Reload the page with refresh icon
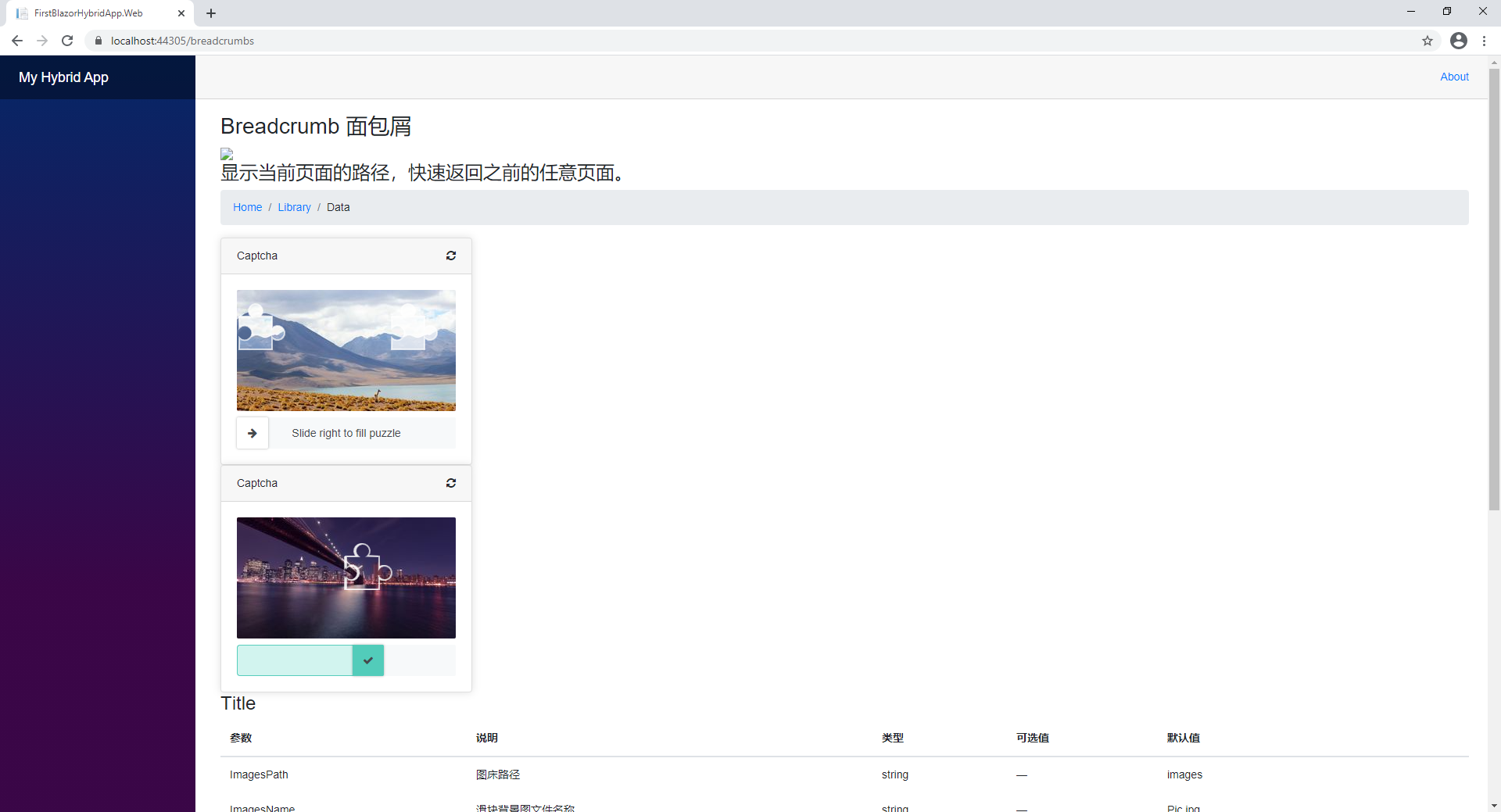This screenshot has height=812, width=1501. point(67,41)
